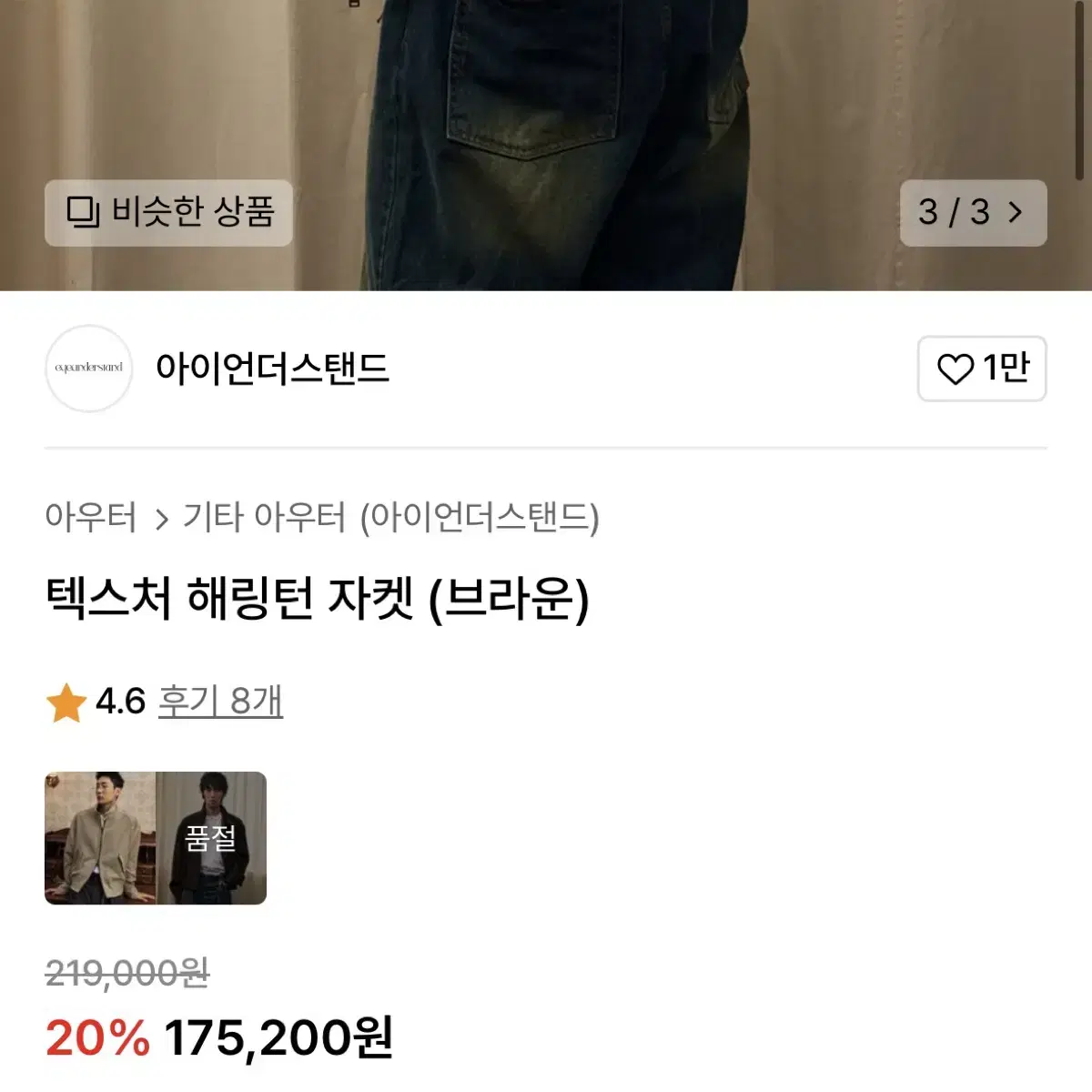Click the next image chevron arrow
Screen dimensions: 1092x1092
tap(1016, 212)
